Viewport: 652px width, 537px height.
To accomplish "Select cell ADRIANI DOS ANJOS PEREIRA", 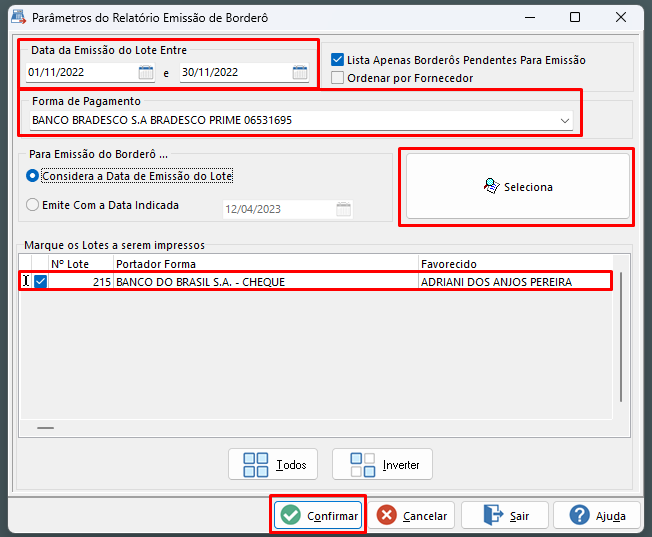I will tap(515, 282).
